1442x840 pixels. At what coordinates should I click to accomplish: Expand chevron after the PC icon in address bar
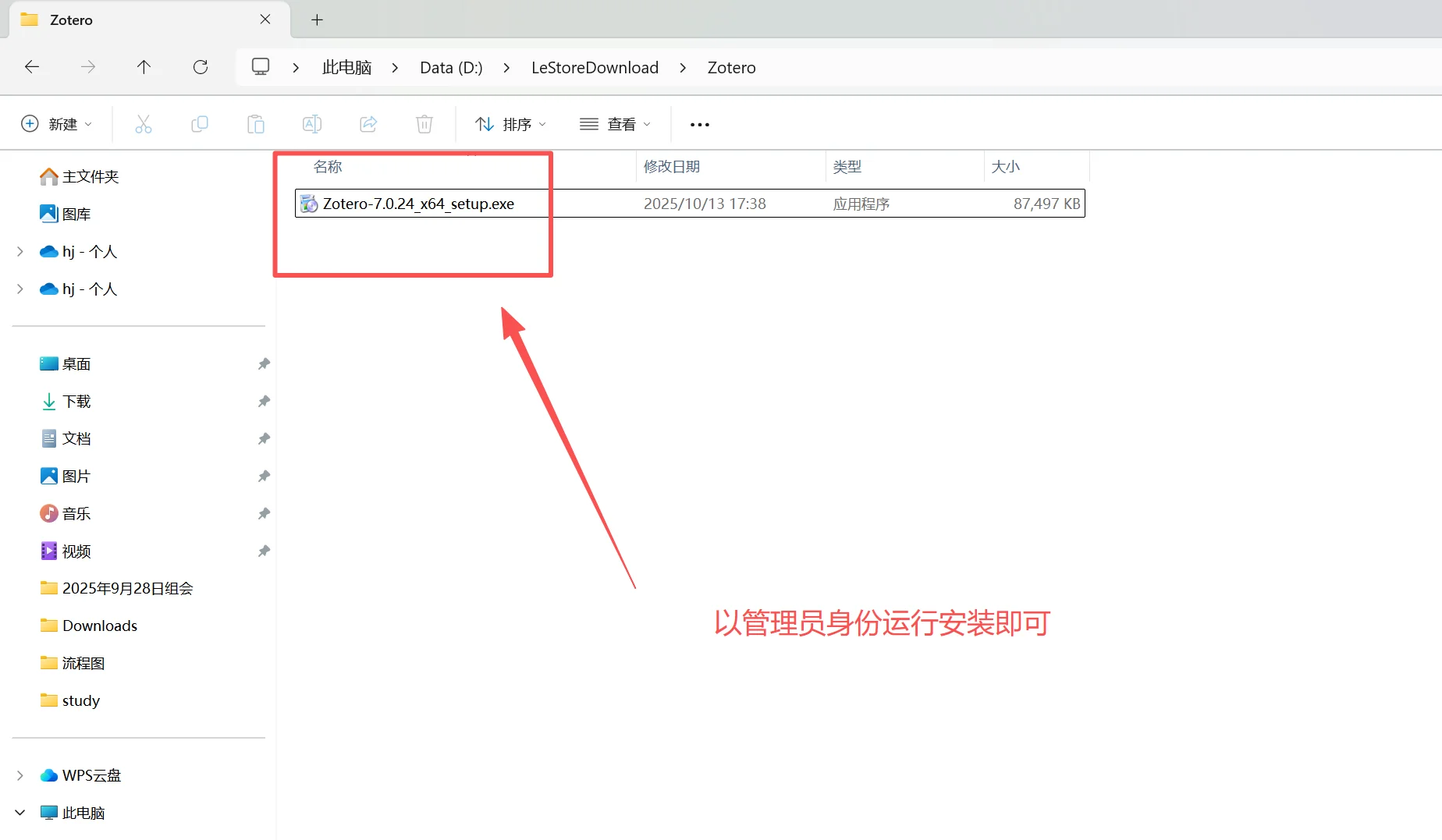pyautogui.click(x=296, y=68)
